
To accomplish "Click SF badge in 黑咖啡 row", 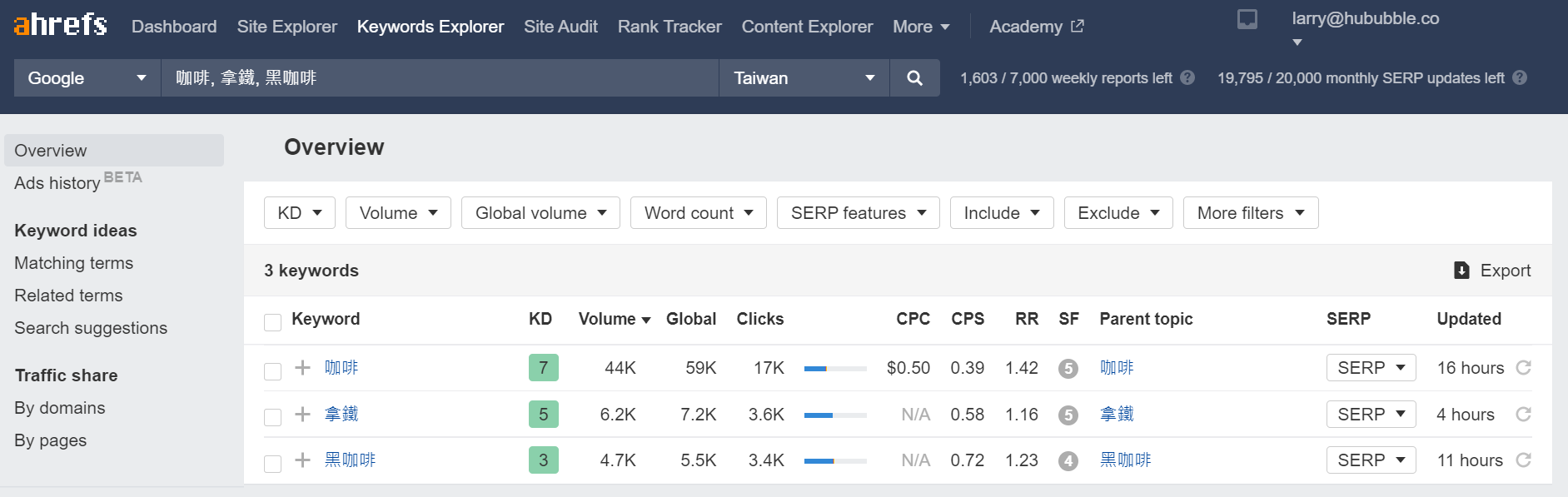I will (x=1068, y=460).
